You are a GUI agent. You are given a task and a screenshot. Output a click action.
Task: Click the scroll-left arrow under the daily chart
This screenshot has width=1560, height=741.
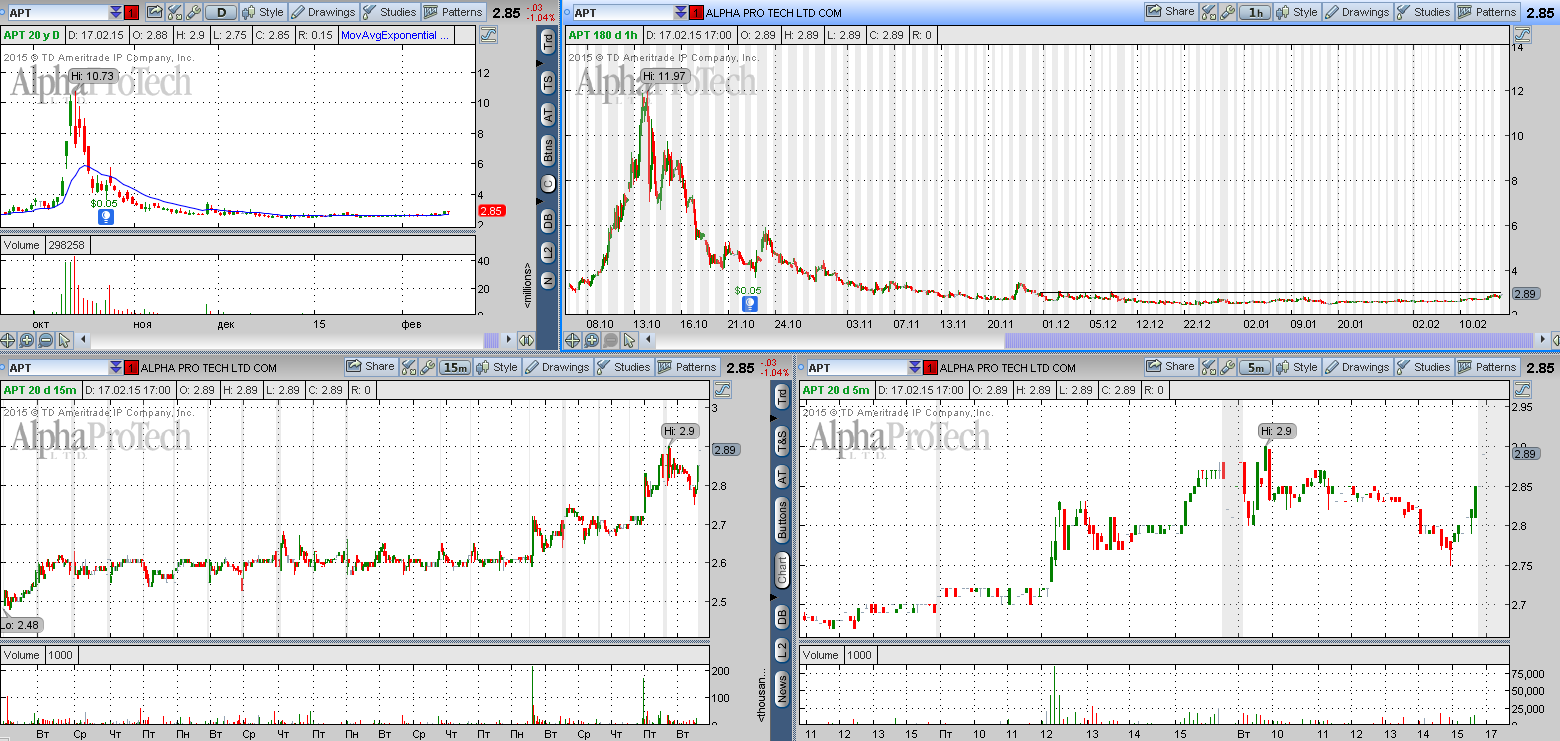tap(83, 340)
